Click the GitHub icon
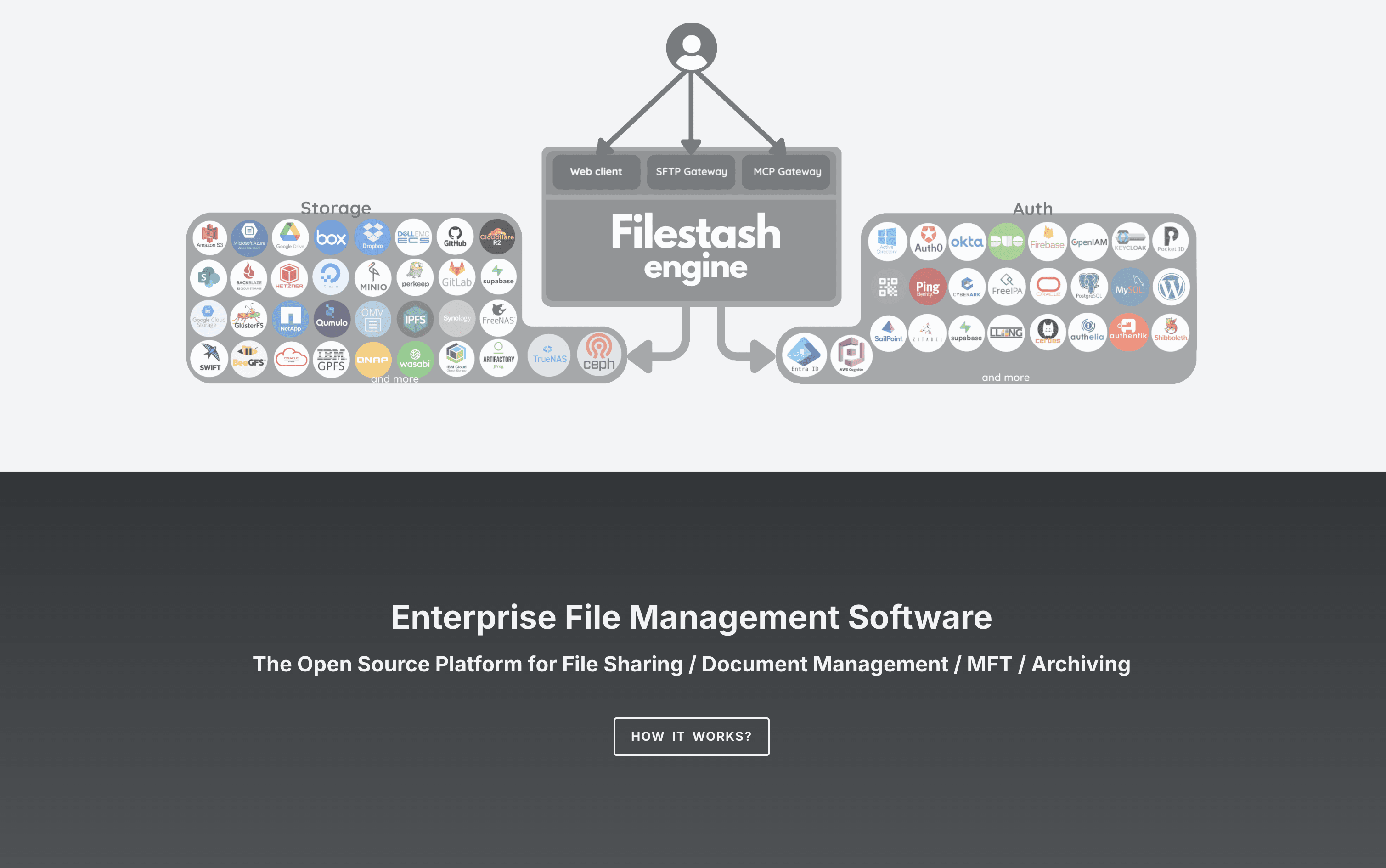The width and height of the screenshot is (1386, 868). 455,237
